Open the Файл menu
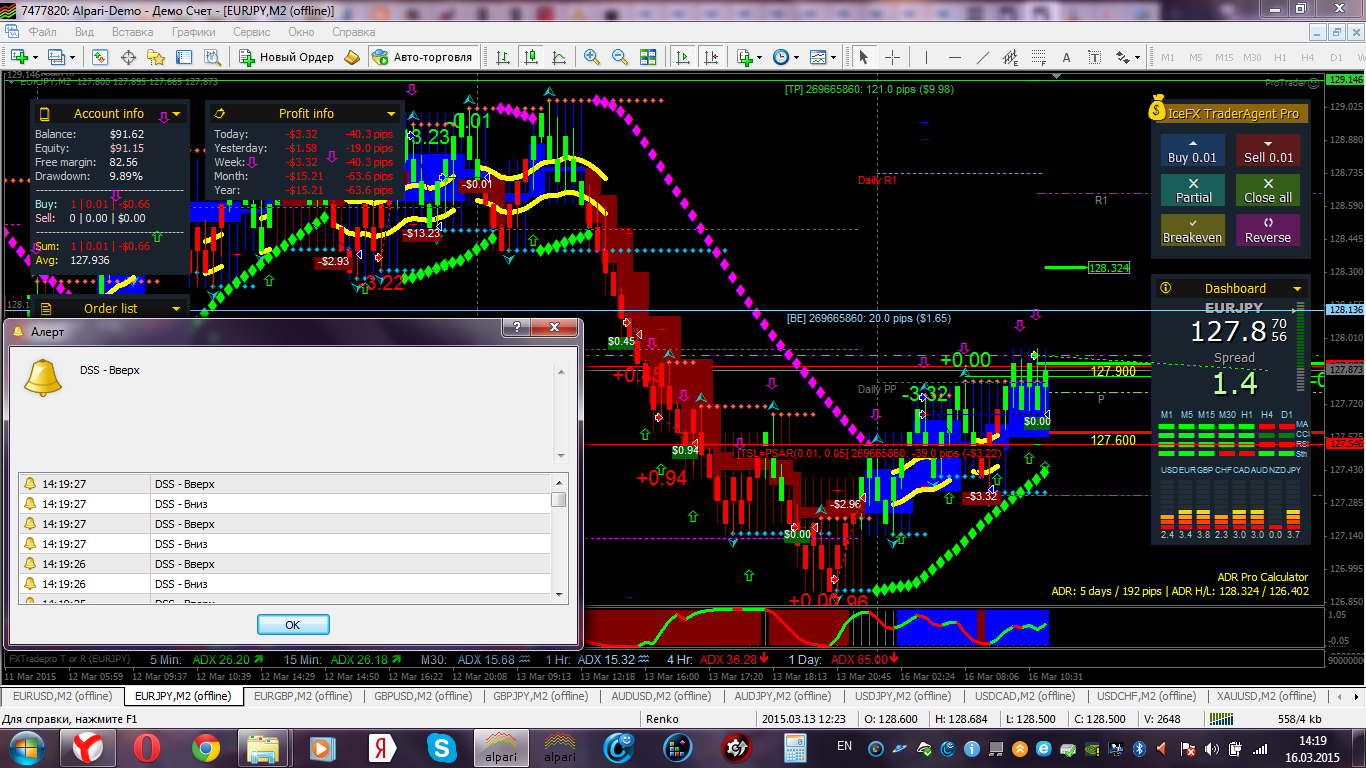Image resolution: width=1366 pixels, height=768 pixels. coord(42,31)
